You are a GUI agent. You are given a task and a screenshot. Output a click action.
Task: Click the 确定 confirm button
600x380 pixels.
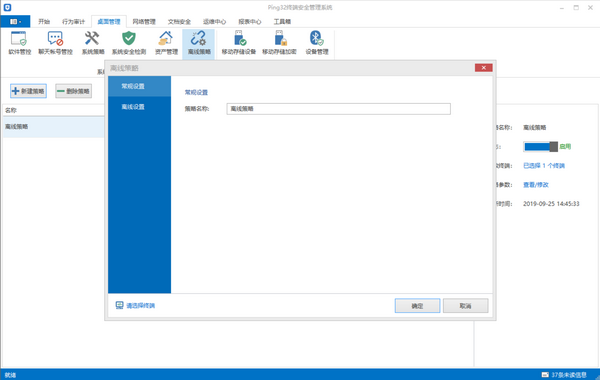tap(417, 306)
